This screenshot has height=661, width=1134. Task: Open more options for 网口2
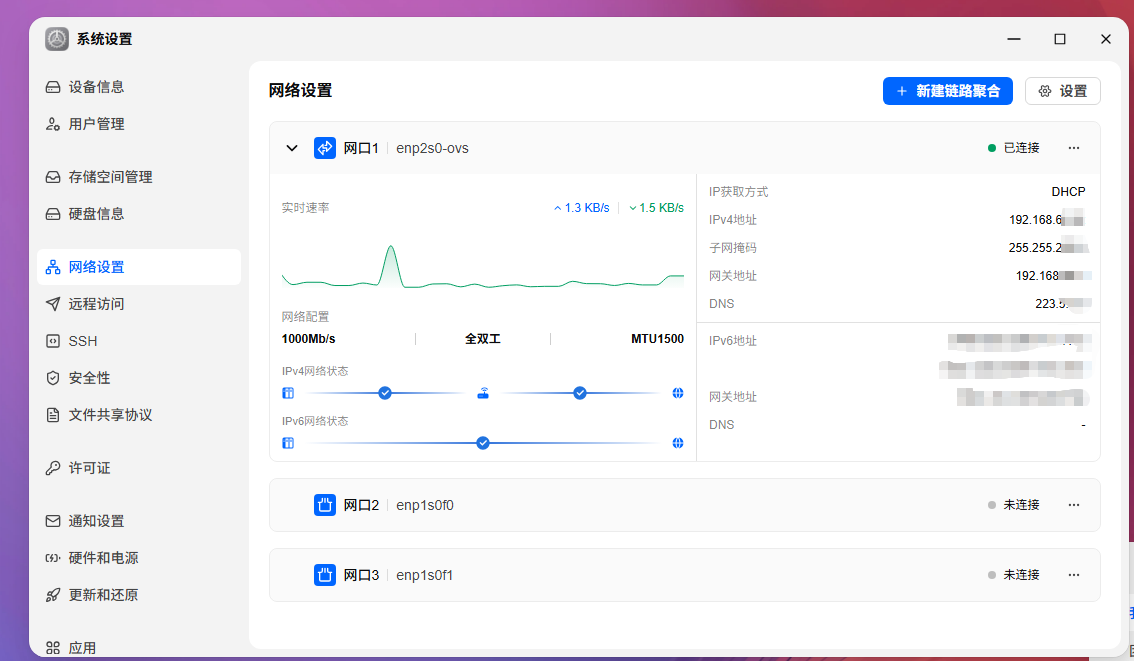tap(1074, 505)
